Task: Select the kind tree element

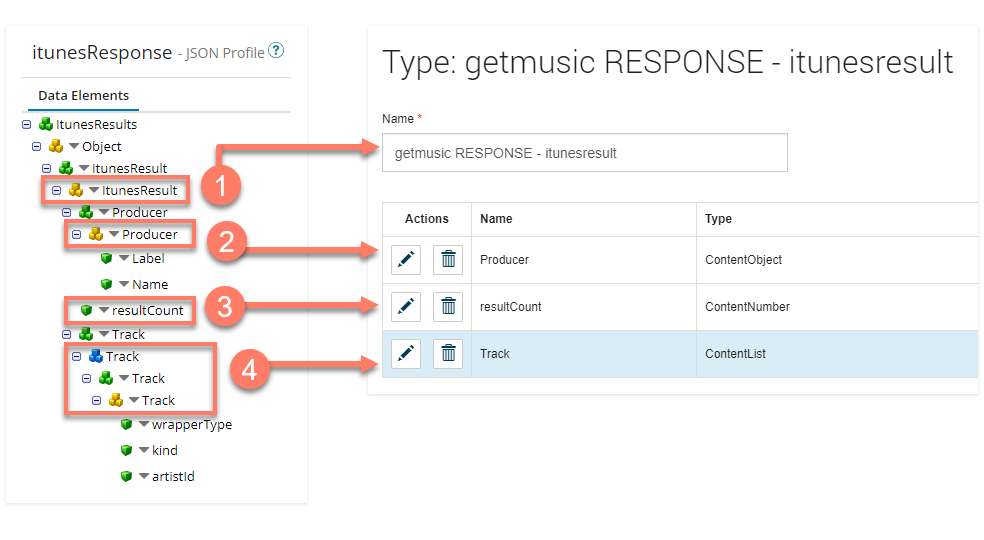Action: [x=165, y=450]
